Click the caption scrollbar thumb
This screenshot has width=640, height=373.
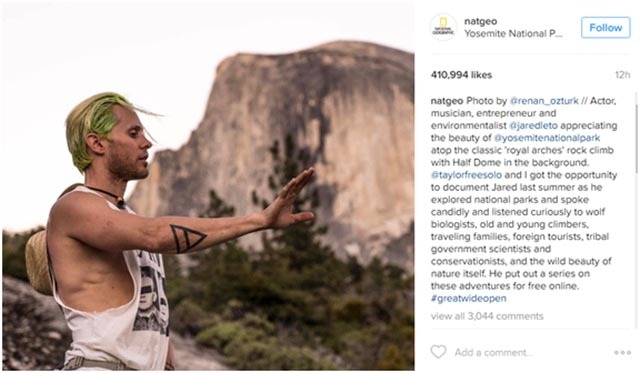tap(636, 132)
